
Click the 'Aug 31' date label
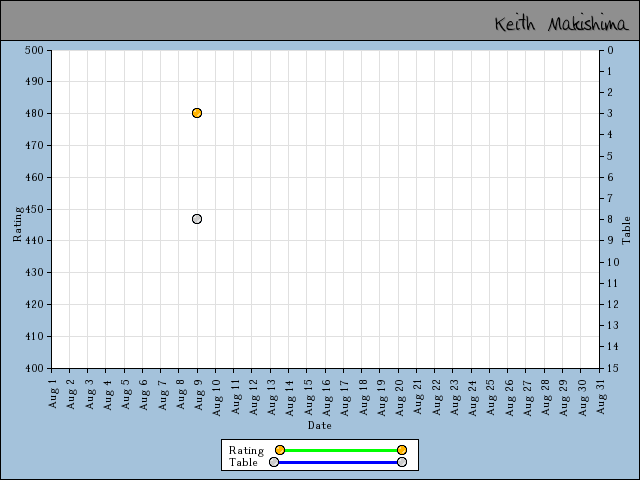tap(600, 396)
